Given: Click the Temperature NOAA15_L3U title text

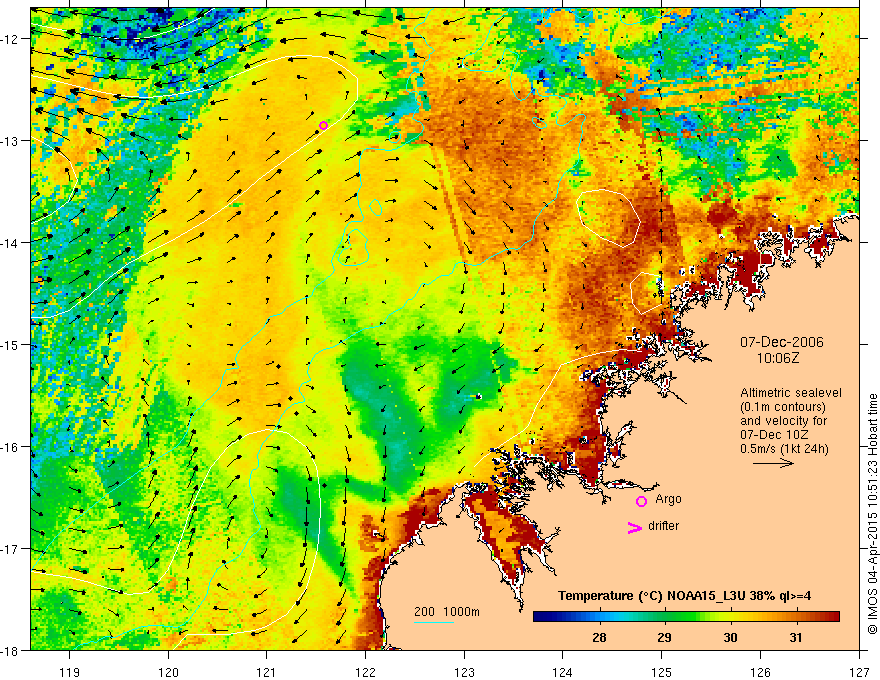Looking at the screenshot, I should (x=684, y=595).
